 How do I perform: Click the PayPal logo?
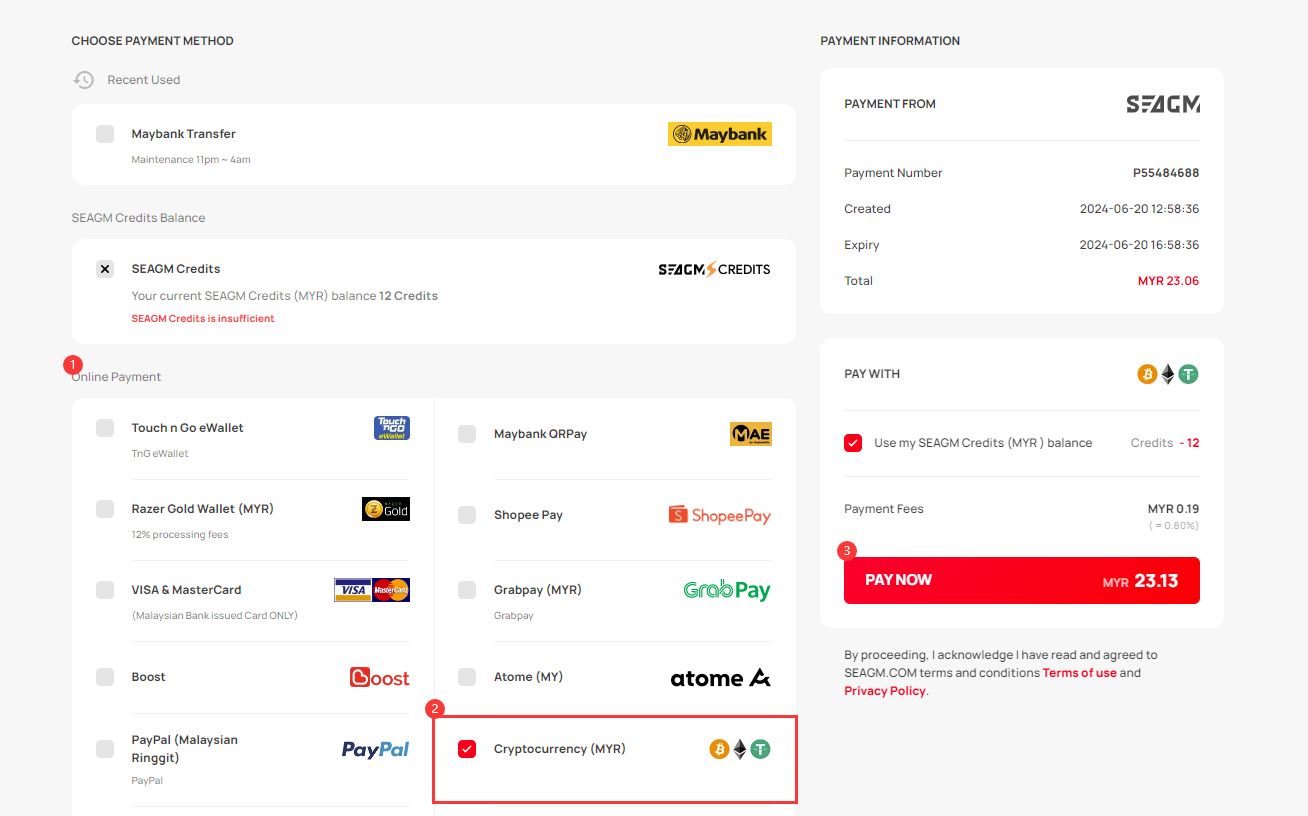[375, 749]
